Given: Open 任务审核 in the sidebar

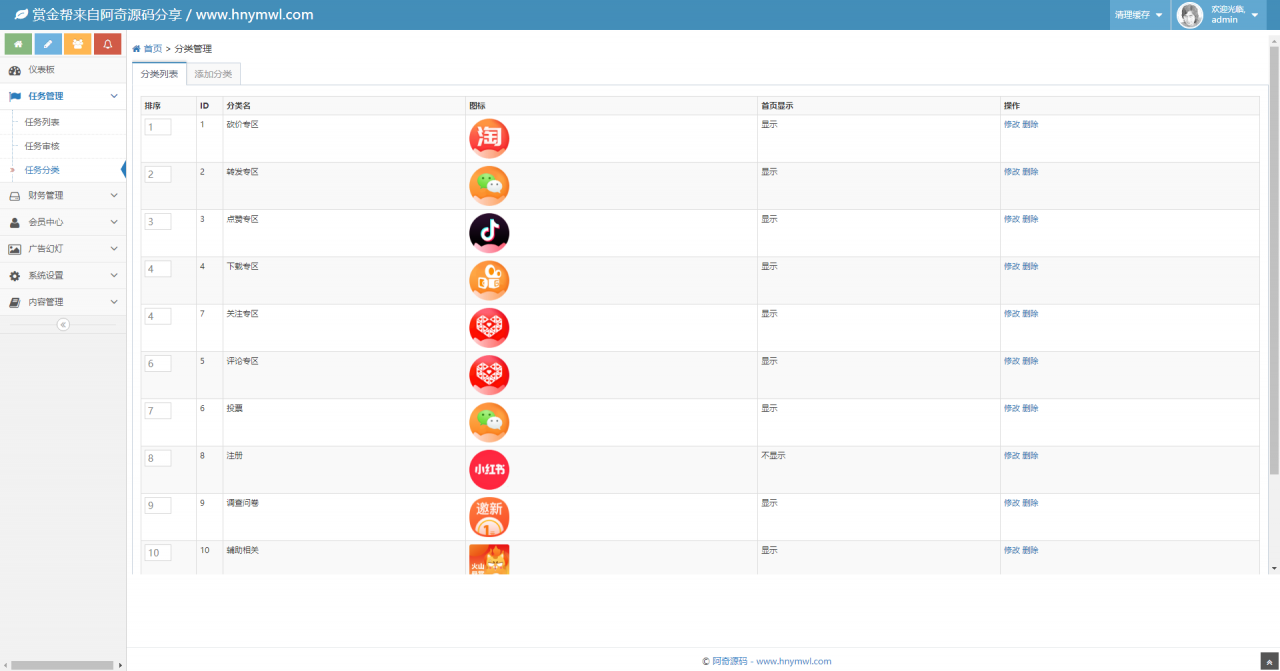Looking at the screenshot, I should pos(42,146).
